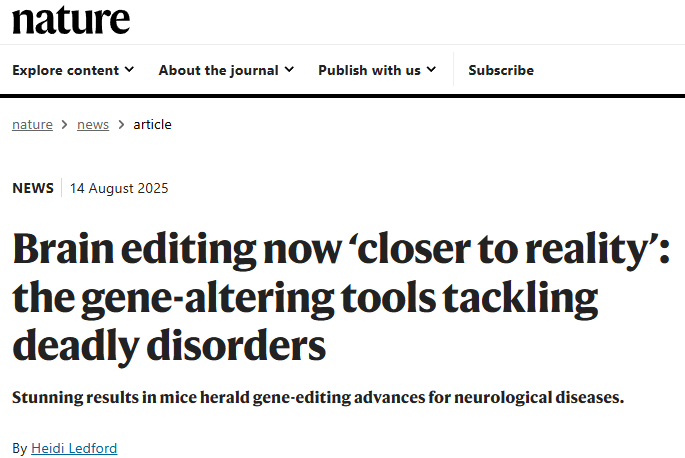Click the breadcrumb arrow after nature
The width and height of the screenshot is (685, 458).
tap(65, 125)
